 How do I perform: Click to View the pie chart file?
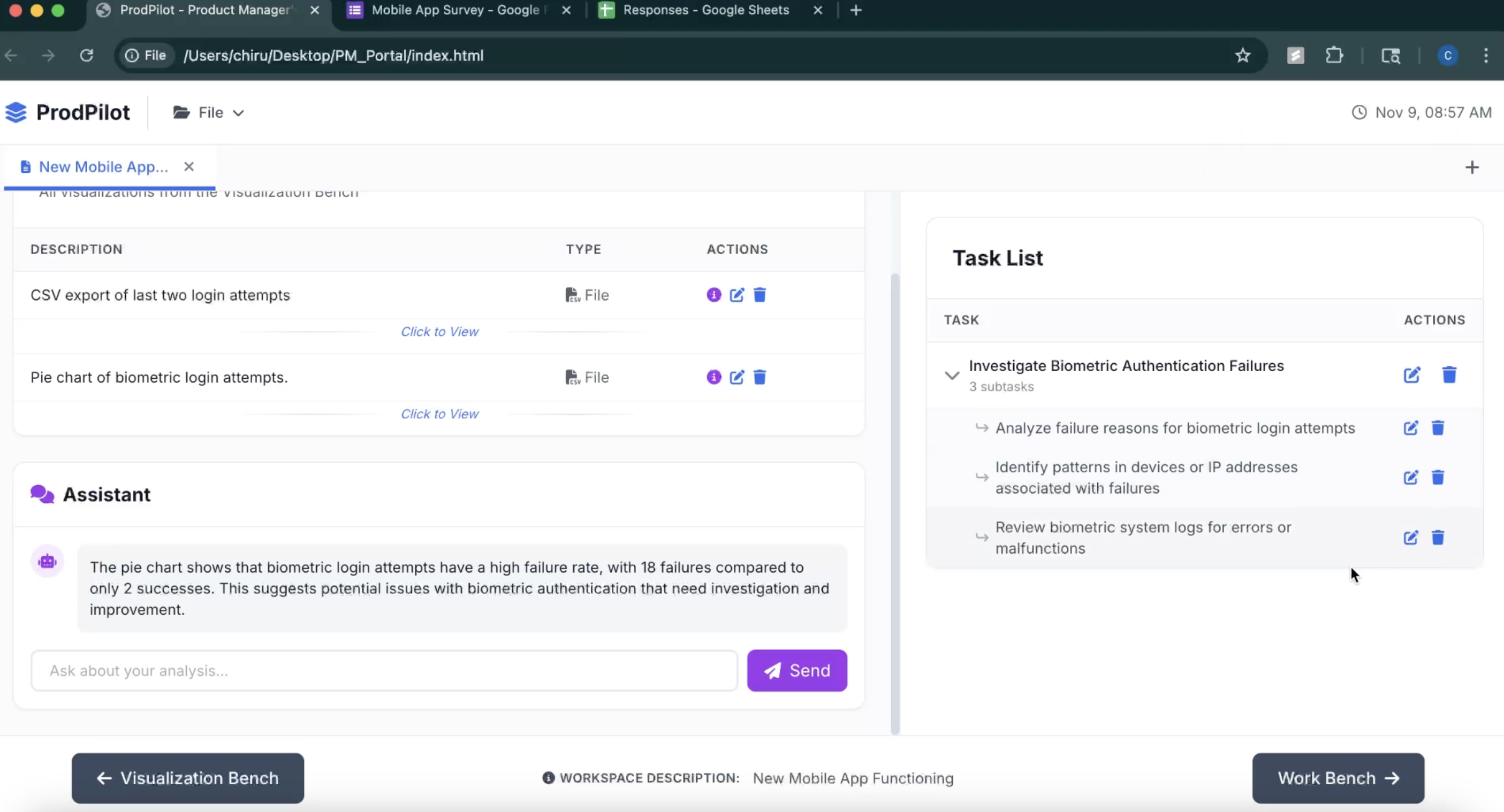point(439,414)
